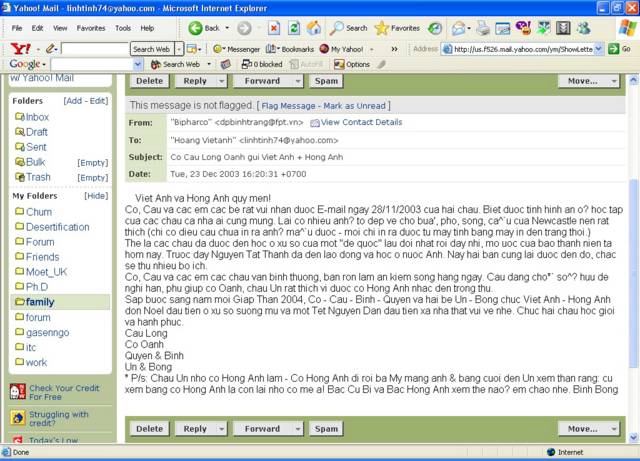The image size is (640, 461).
Task: Click the bottom Delete button
Action: click(x=149, y=429)
